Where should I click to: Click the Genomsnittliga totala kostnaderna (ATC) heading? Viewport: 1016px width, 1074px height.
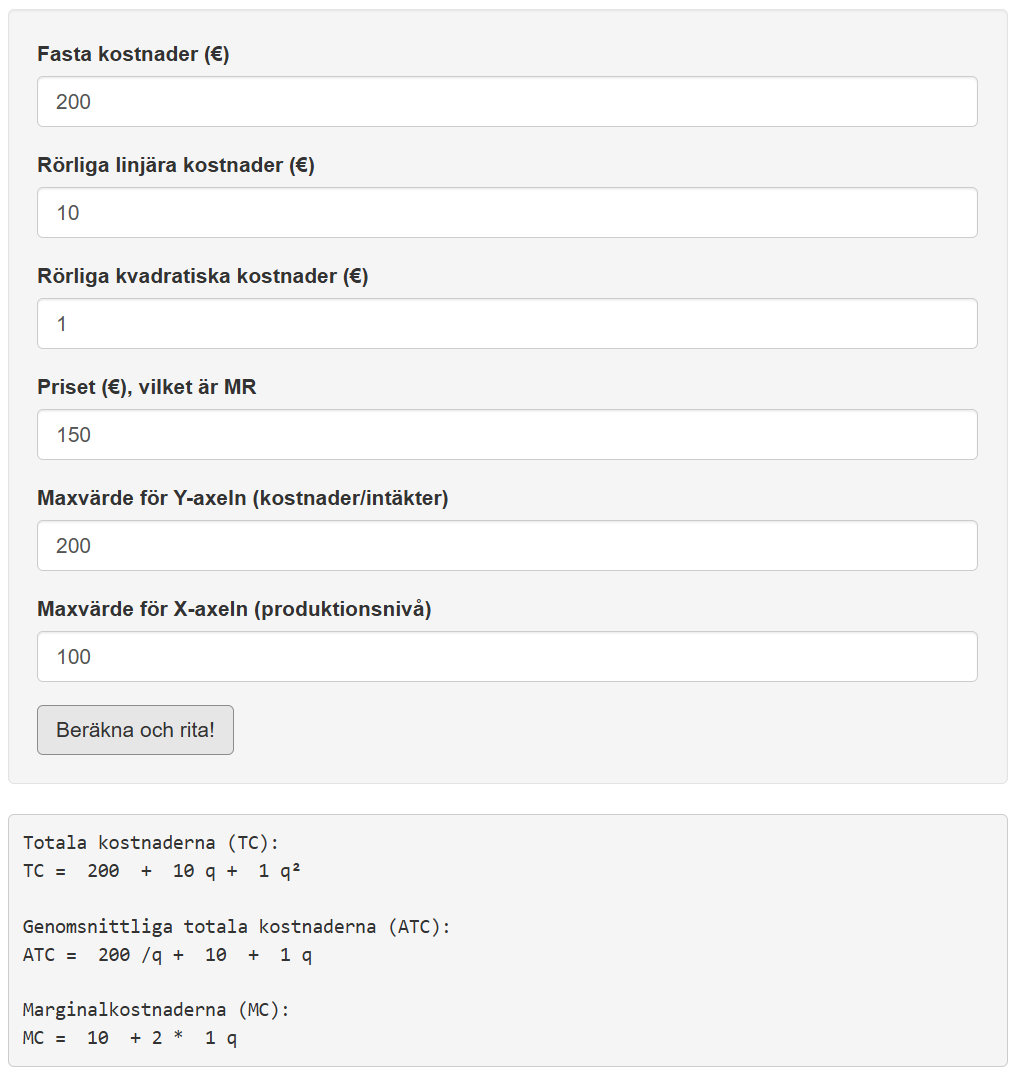pos(237,927)
